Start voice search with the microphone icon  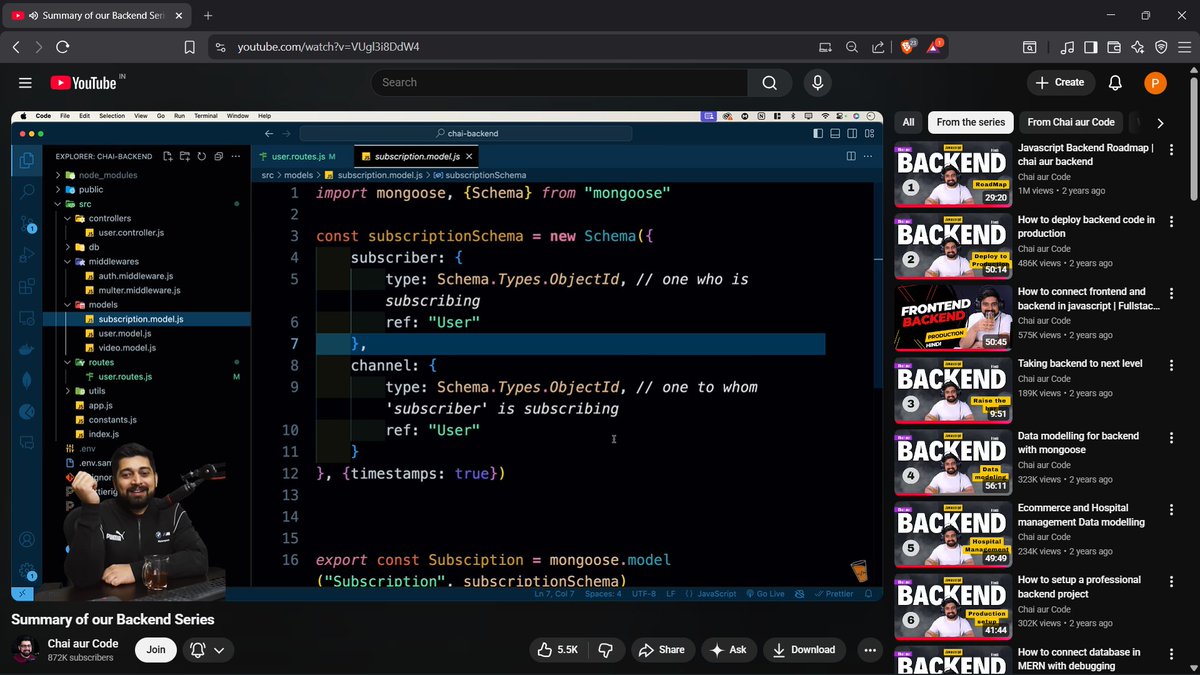(817, 83)
